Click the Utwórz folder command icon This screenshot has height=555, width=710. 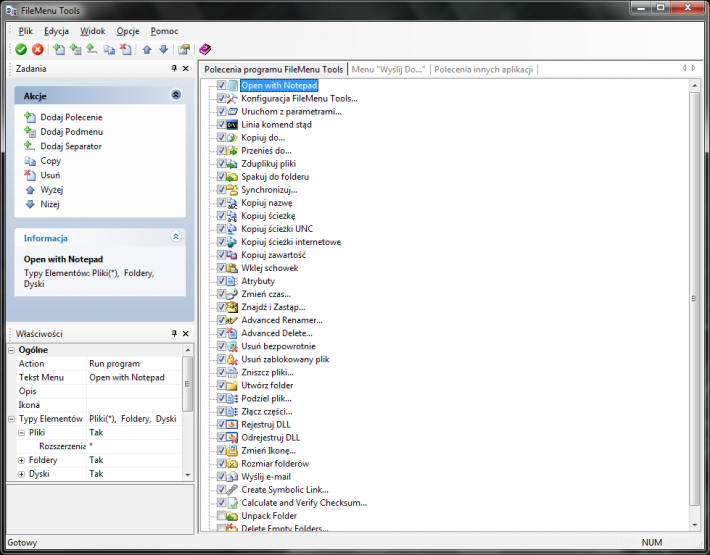[232, 385]
